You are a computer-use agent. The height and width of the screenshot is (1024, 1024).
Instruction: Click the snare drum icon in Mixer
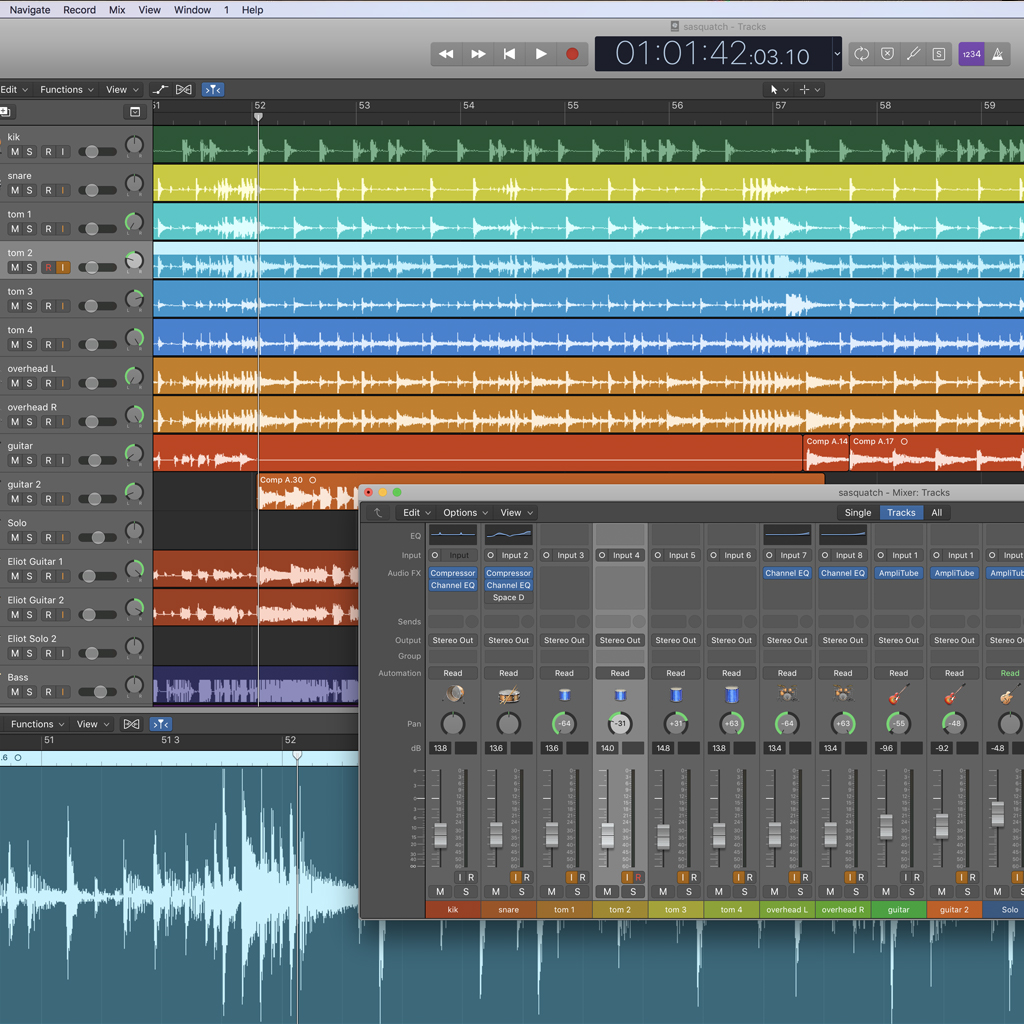click(x=509, y=695)
